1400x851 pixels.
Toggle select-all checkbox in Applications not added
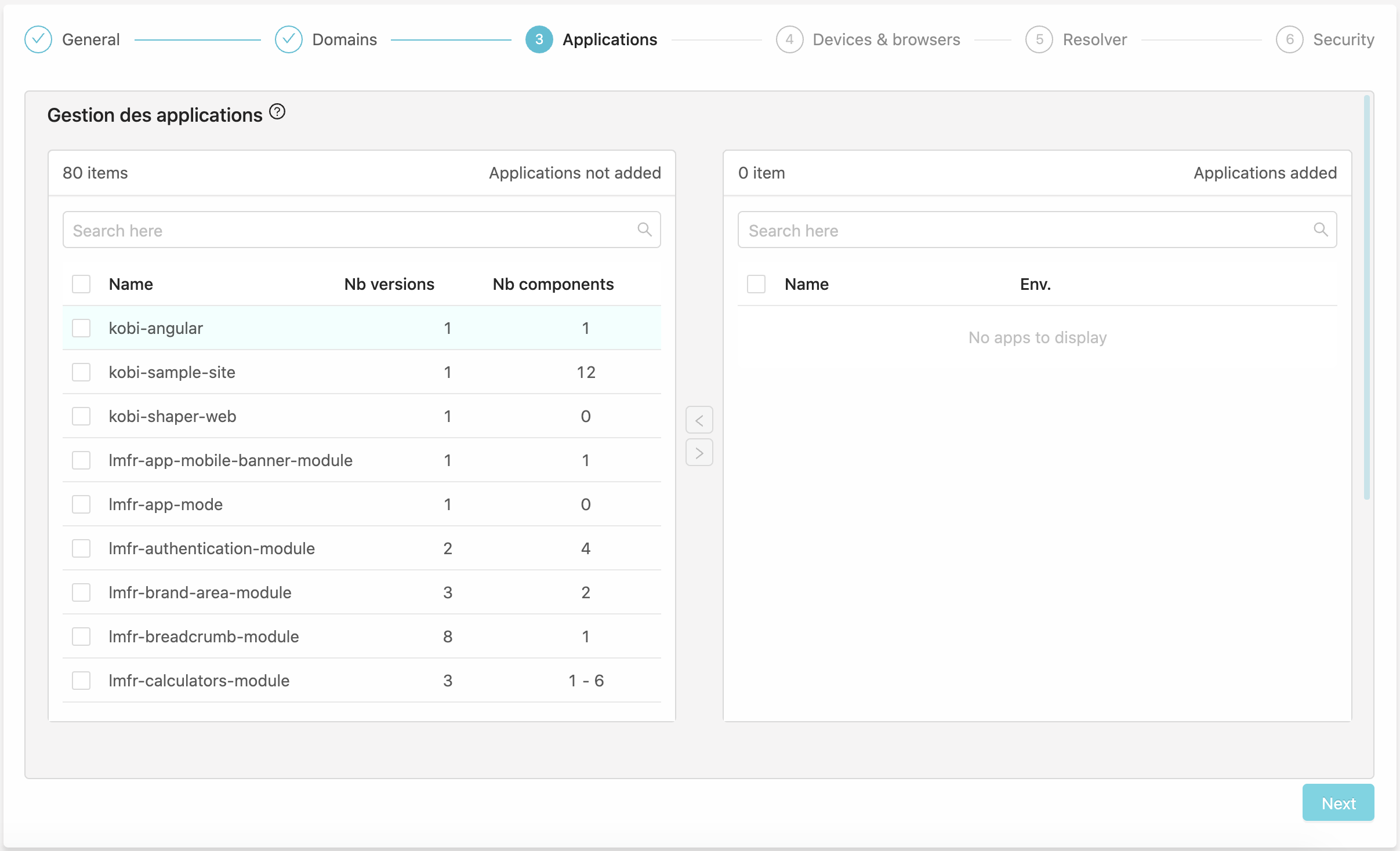point(81,284)
